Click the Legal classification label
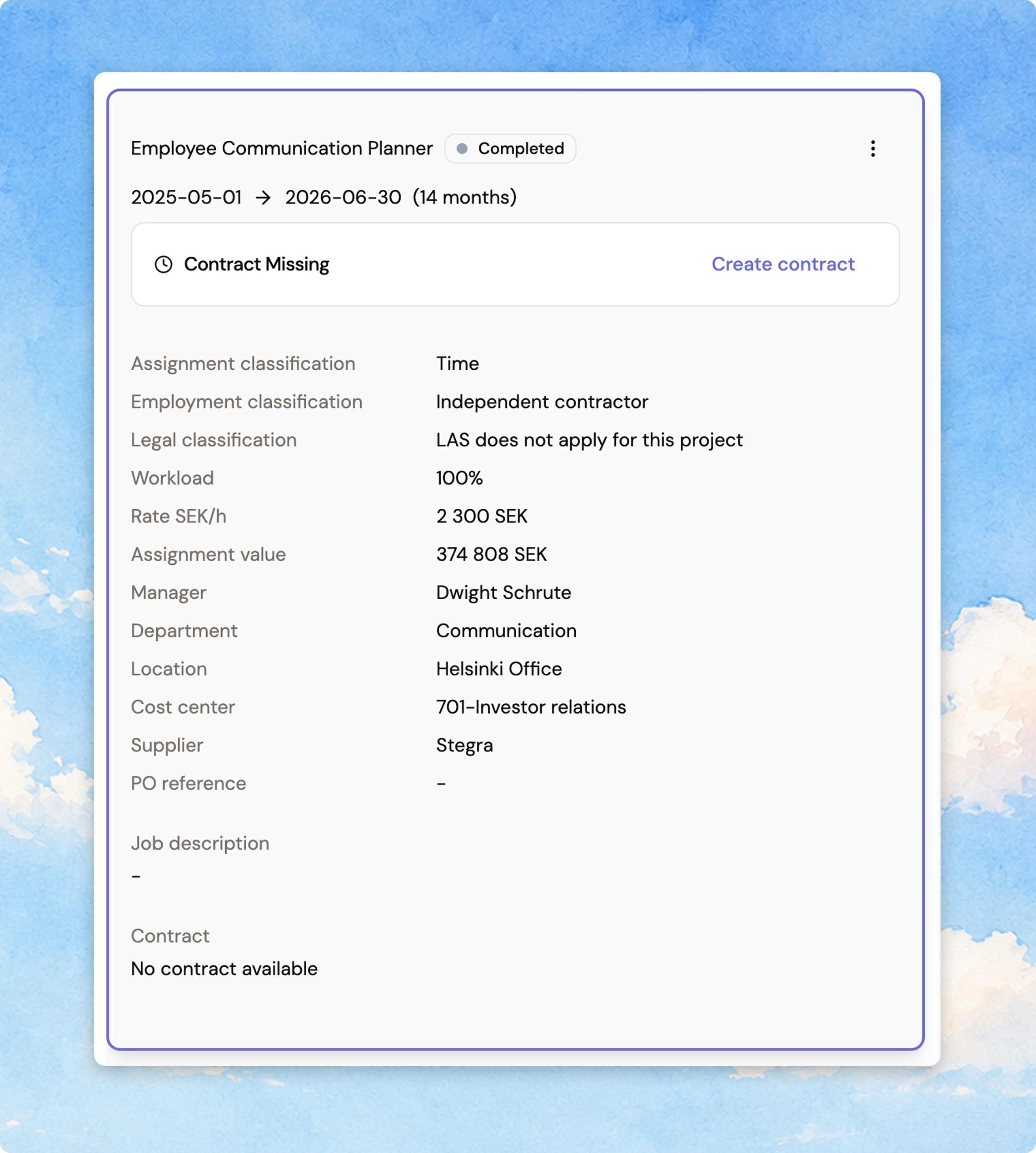Image resolution: width=1036 pixels, height=1153 pixels. click(x=214, y=440)
